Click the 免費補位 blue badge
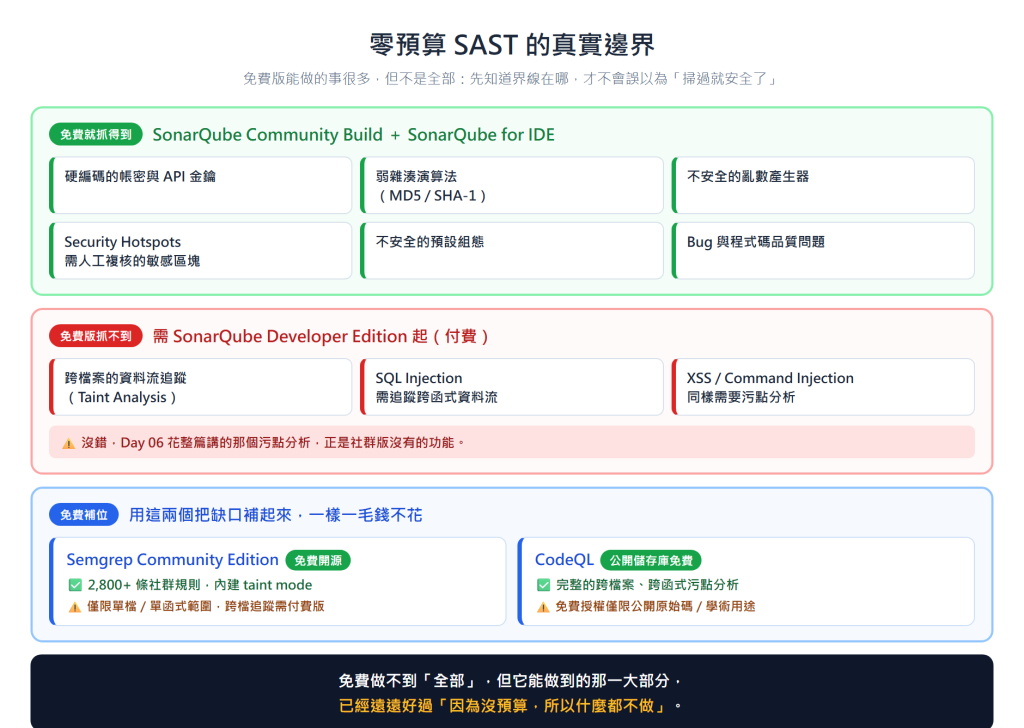Image resolution: width=1024 pixels, height=728 pixels. click(84, 514)
